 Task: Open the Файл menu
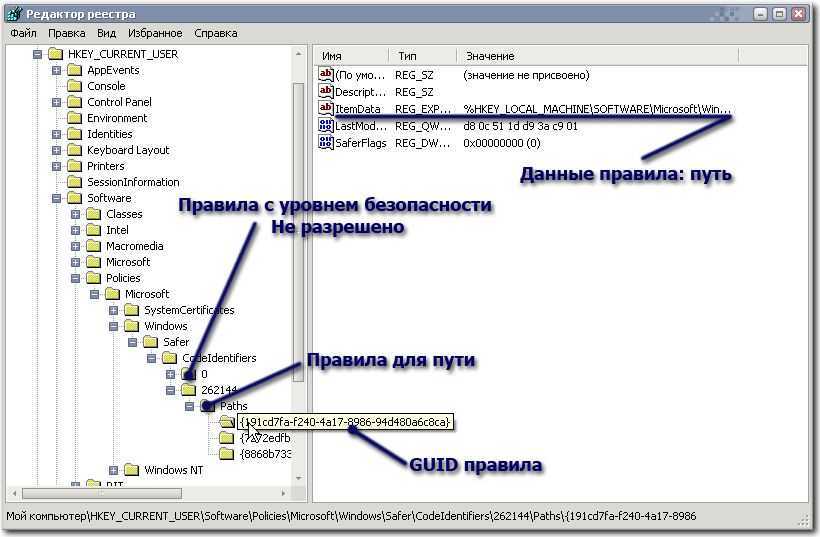(x=23, y=33)
